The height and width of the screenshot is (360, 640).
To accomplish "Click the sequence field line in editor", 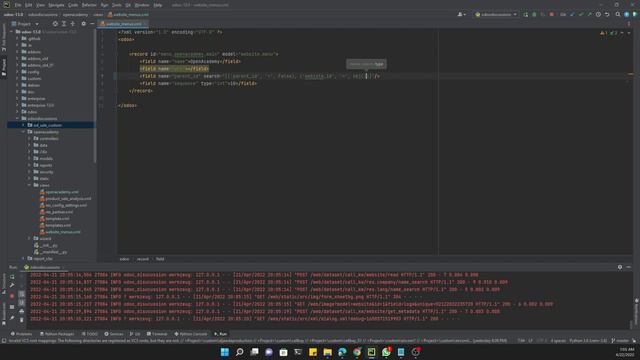I will [198, 83].
